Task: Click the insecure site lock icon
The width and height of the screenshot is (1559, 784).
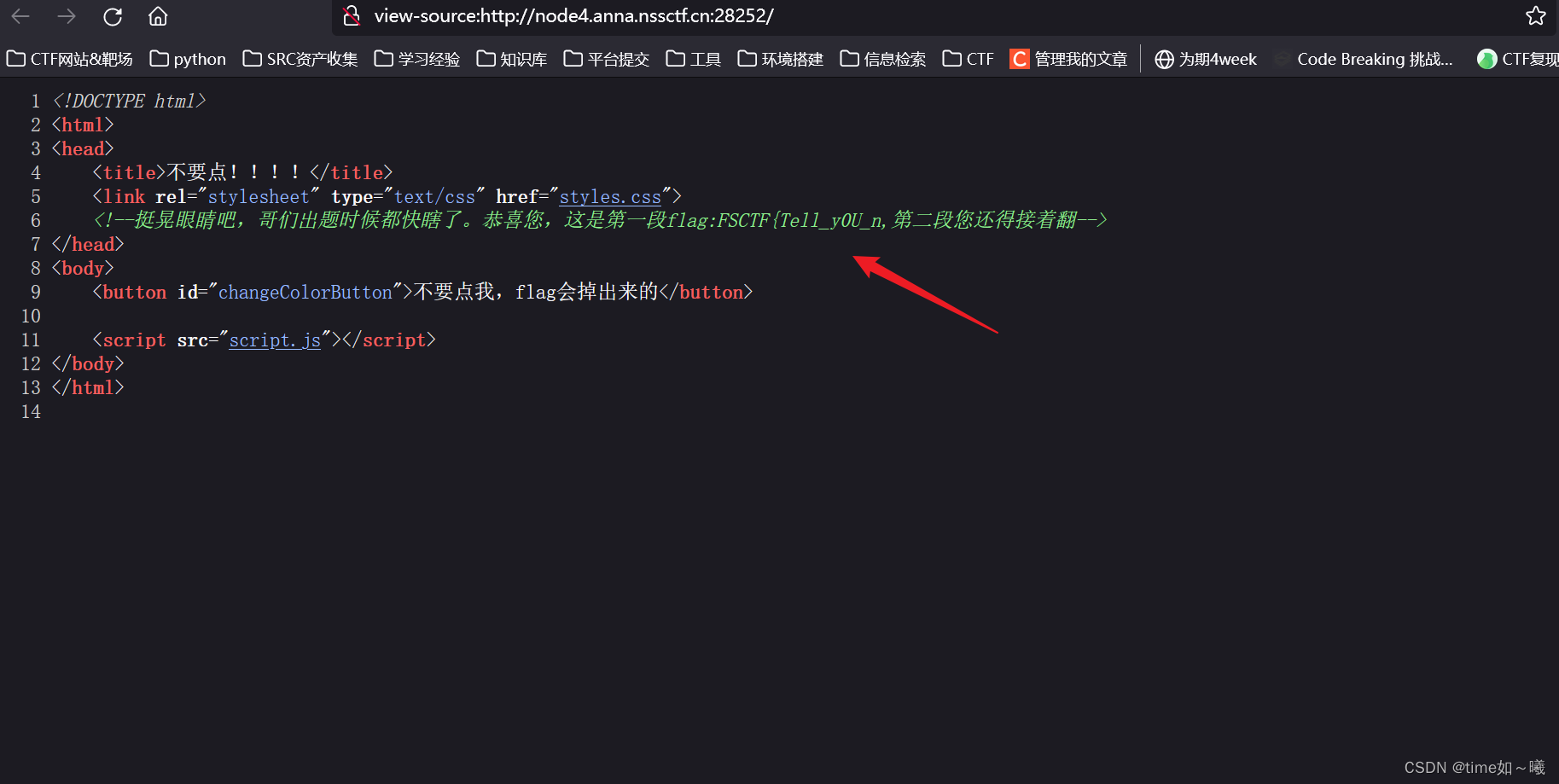Action: pyautogui.click(x=352, y=16)
